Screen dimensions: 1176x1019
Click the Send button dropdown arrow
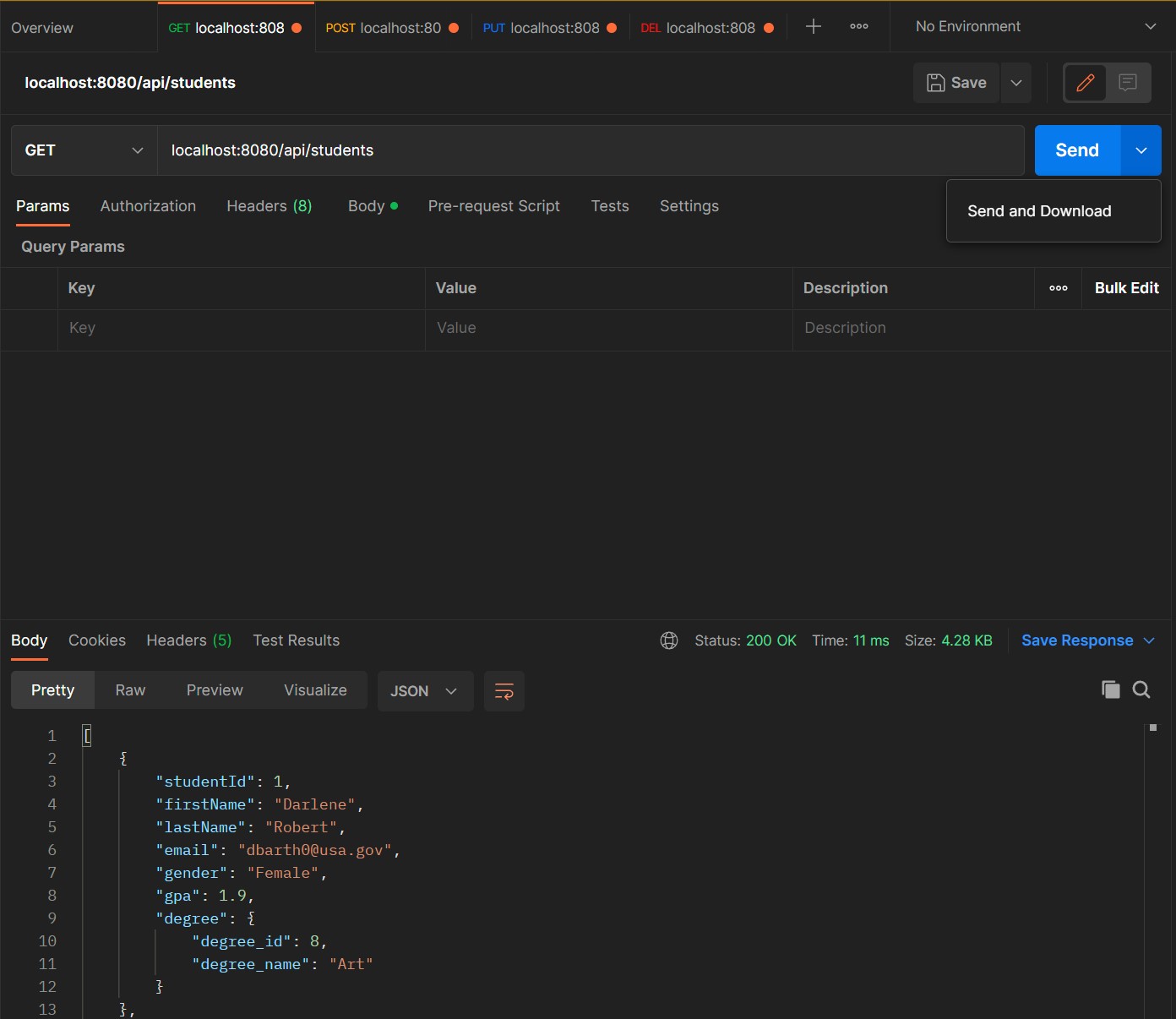tap(1141, 150)
